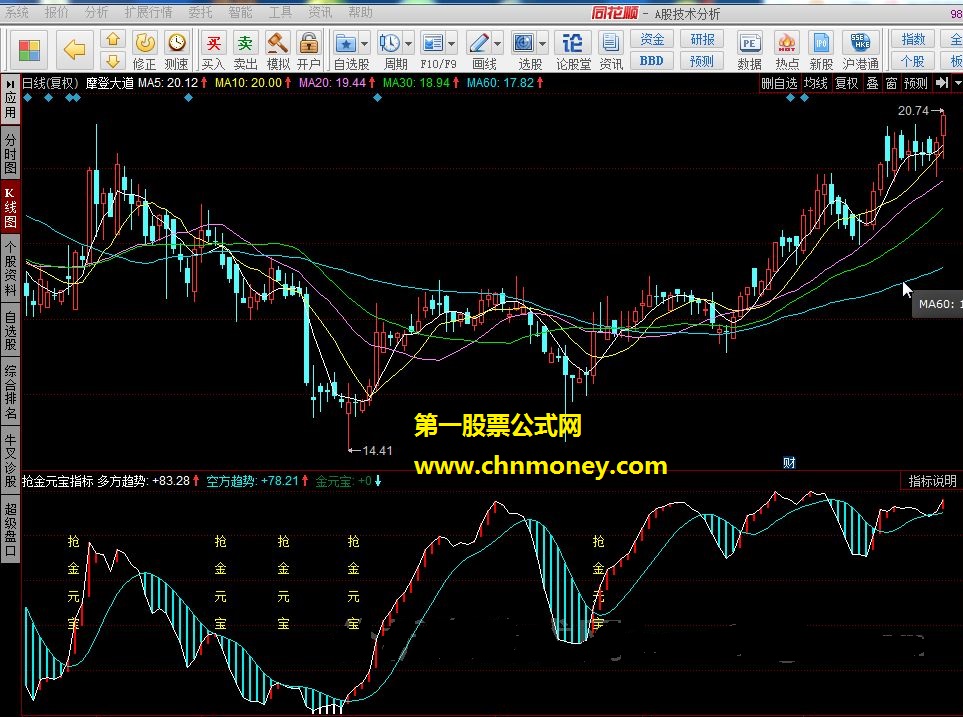Open the 扩展行情 menu
The image size is (963, 717).
click(148, 12)
